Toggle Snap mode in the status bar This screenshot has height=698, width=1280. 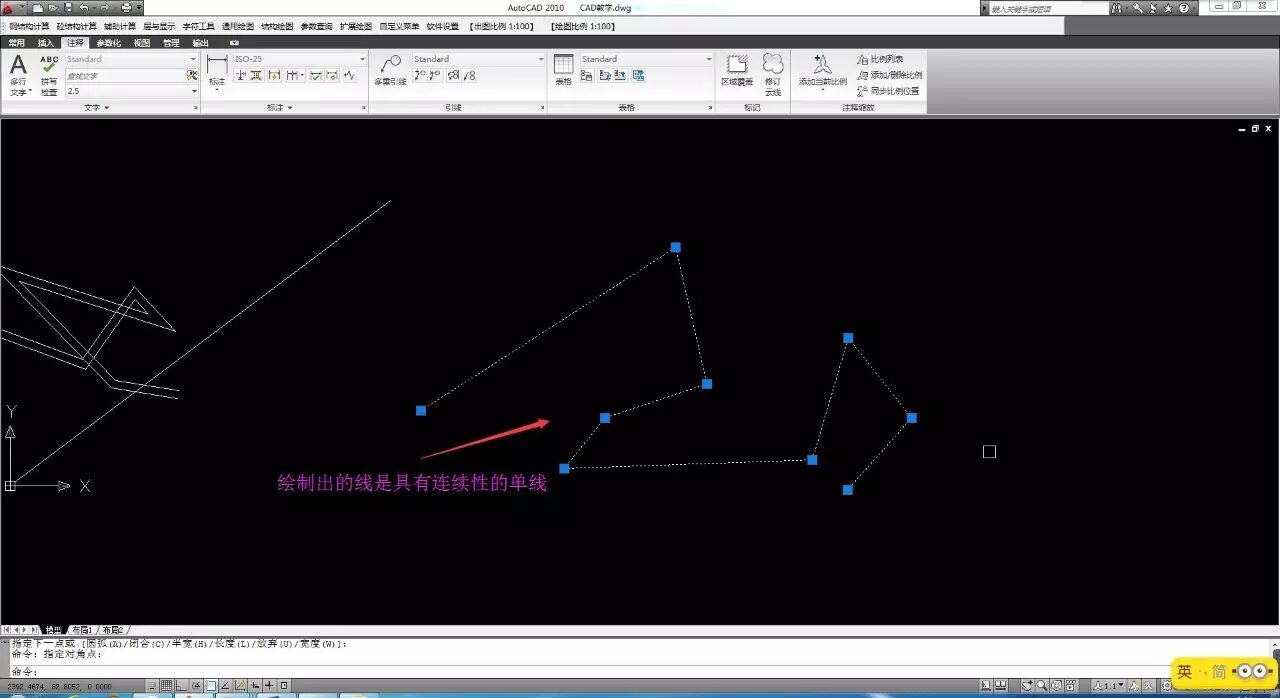click(151, 685)
